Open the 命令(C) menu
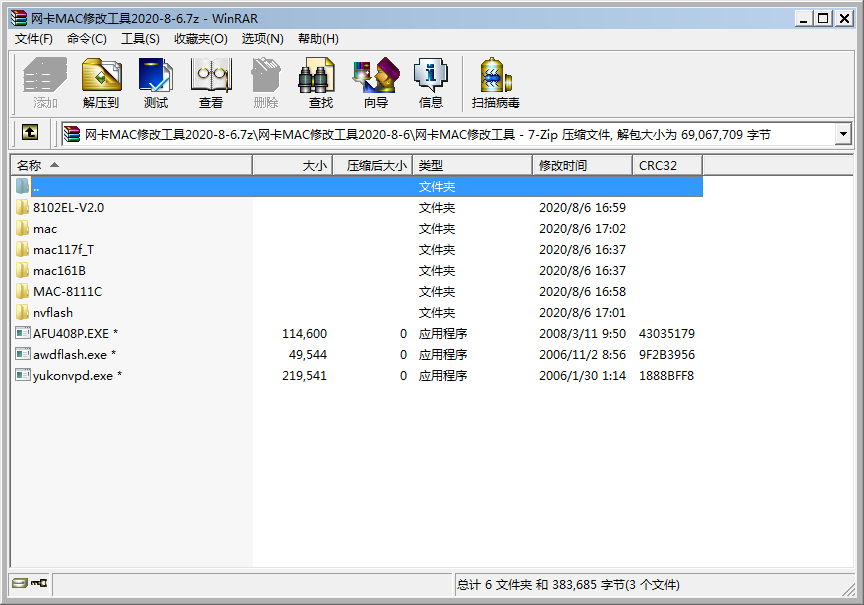This screenshot has width=864, height=605. (x=87, y=39)
